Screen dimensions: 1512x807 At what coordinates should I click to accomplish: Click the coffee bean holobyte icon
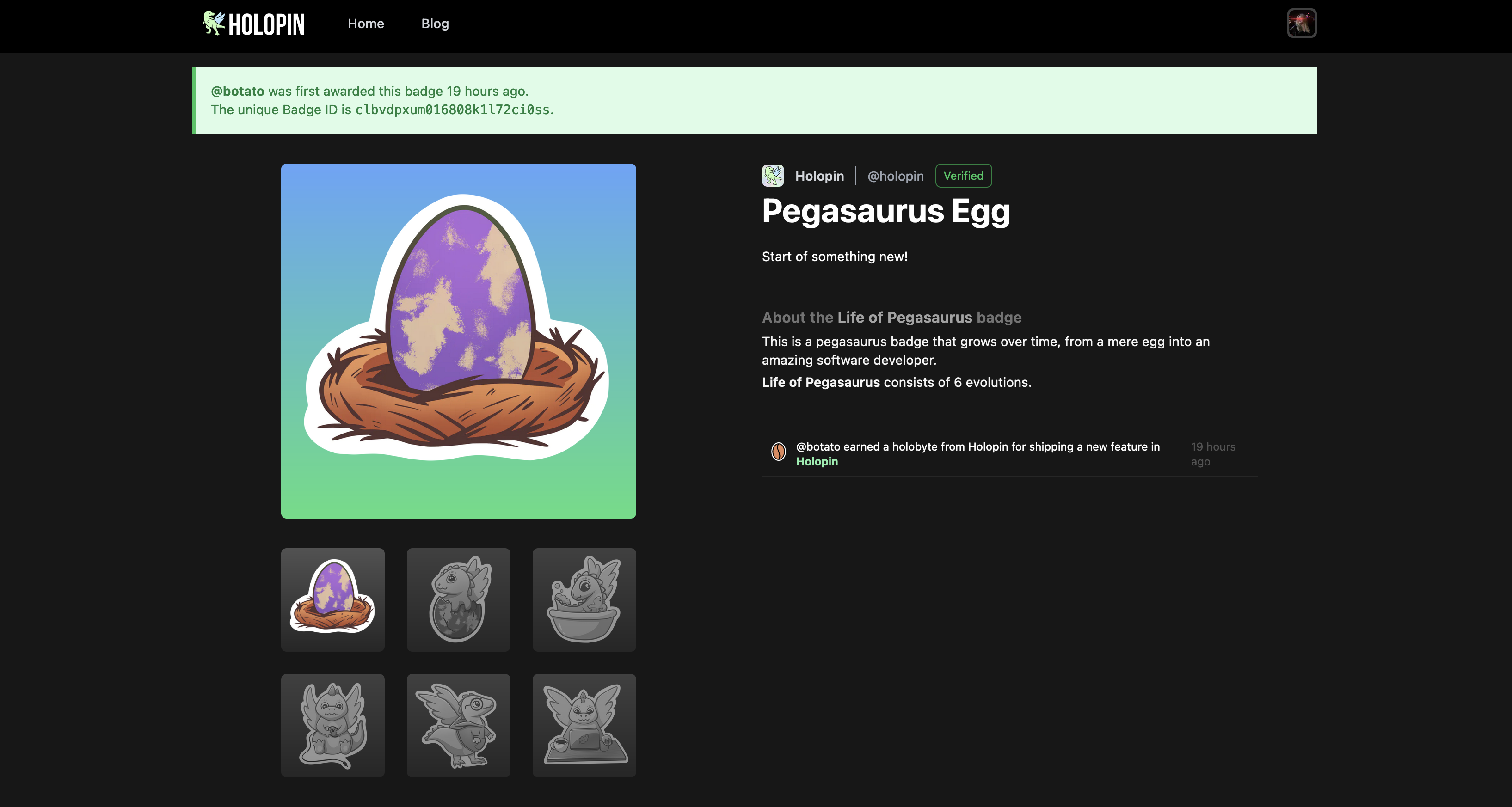[x=778, y=451]
